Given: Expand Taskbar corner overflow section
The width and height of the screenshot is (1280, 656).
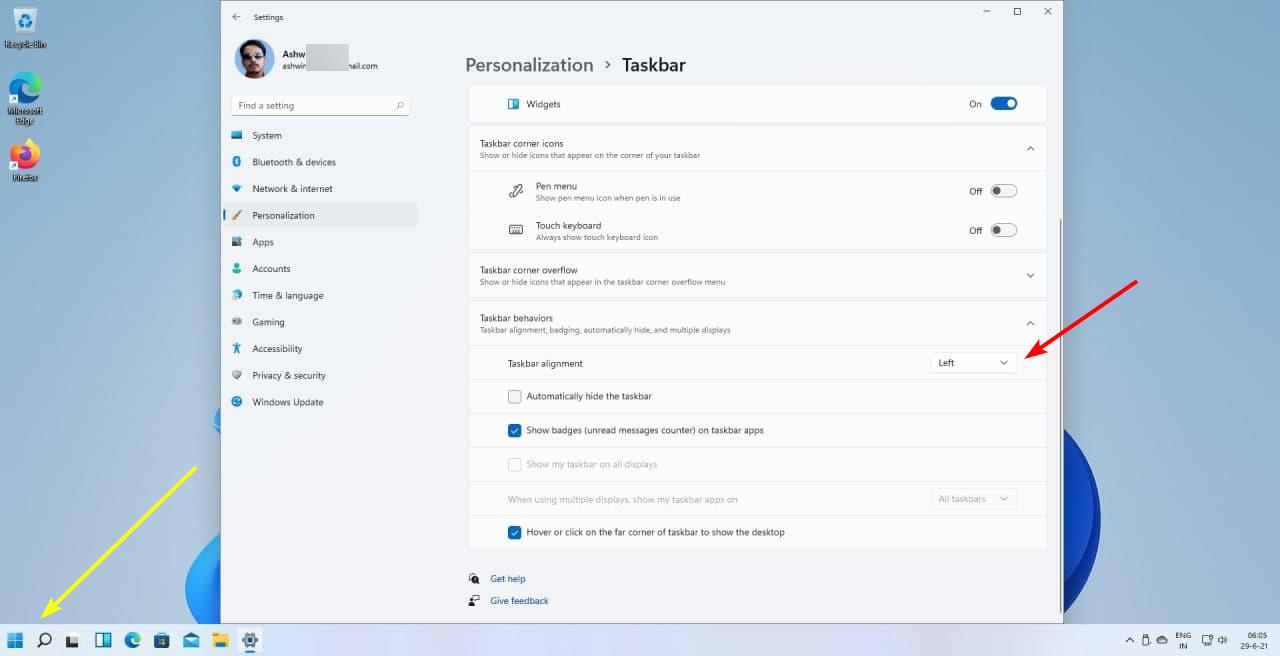Looking at the screenshot, I should click(1030, 275).
